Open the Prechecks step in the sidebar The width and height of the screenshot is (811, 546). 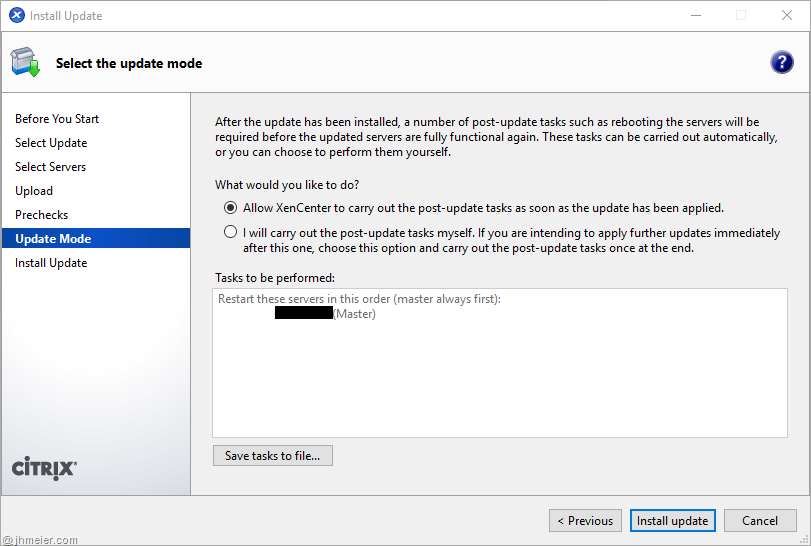coord(41,215)
